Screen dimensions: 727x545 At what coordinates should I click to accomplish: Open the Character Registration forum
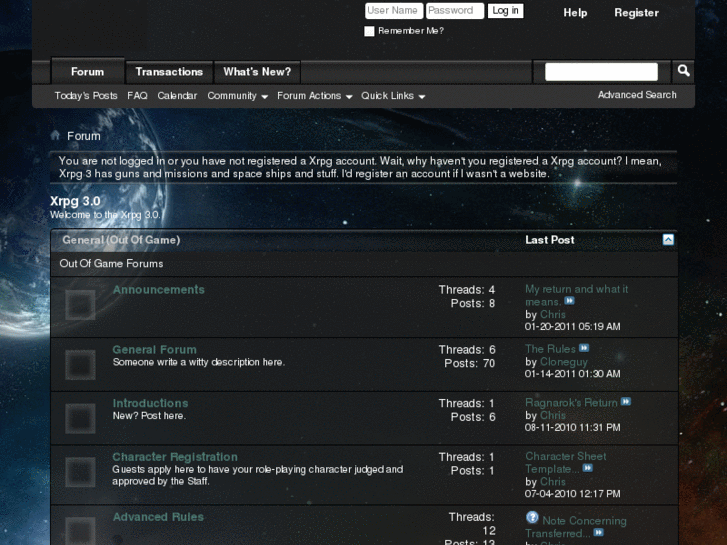pyautogui.click(x=175, y=456)
